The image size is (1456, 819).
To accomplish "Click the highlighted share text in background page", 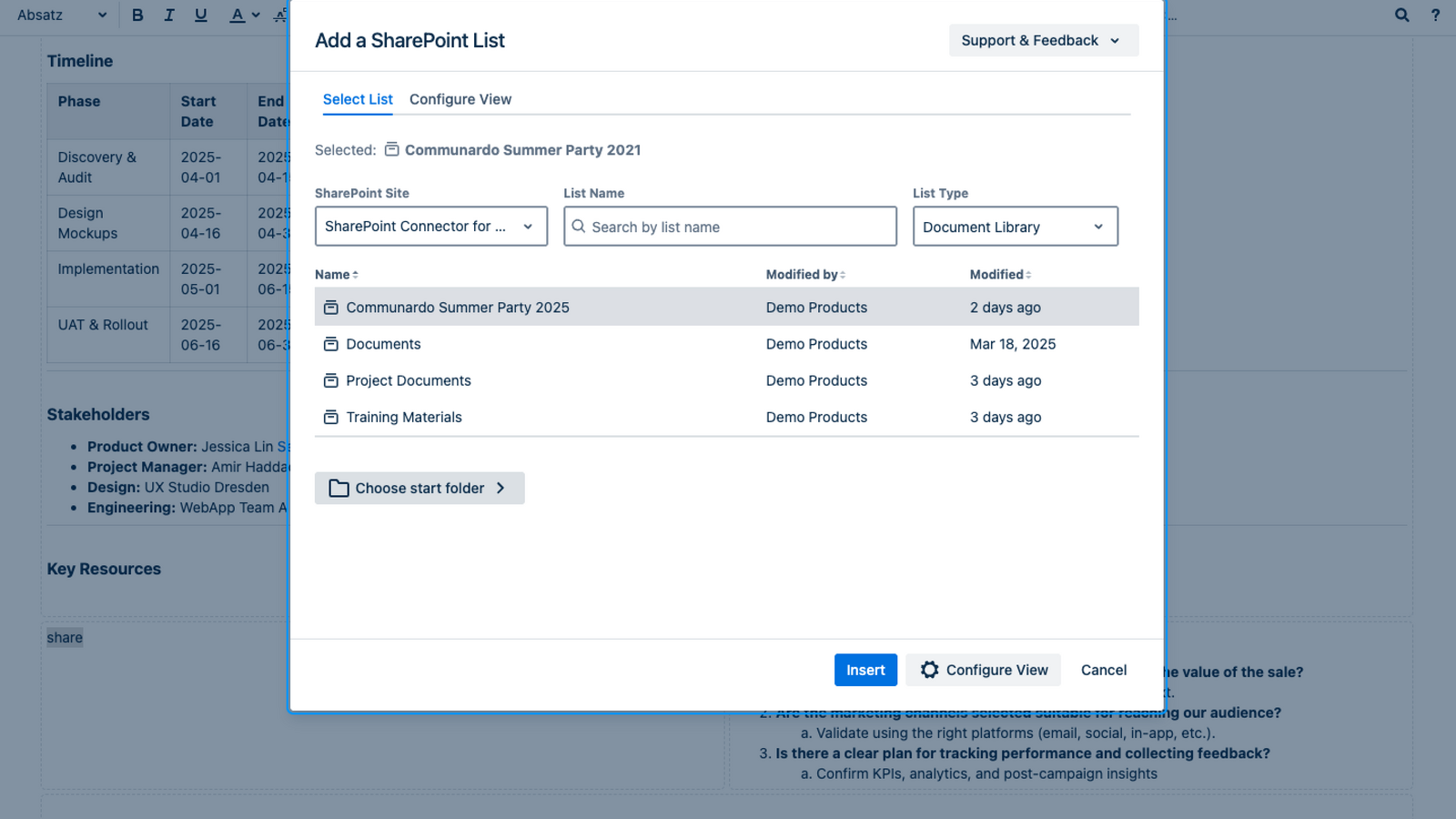I will [x=65, y=637].
